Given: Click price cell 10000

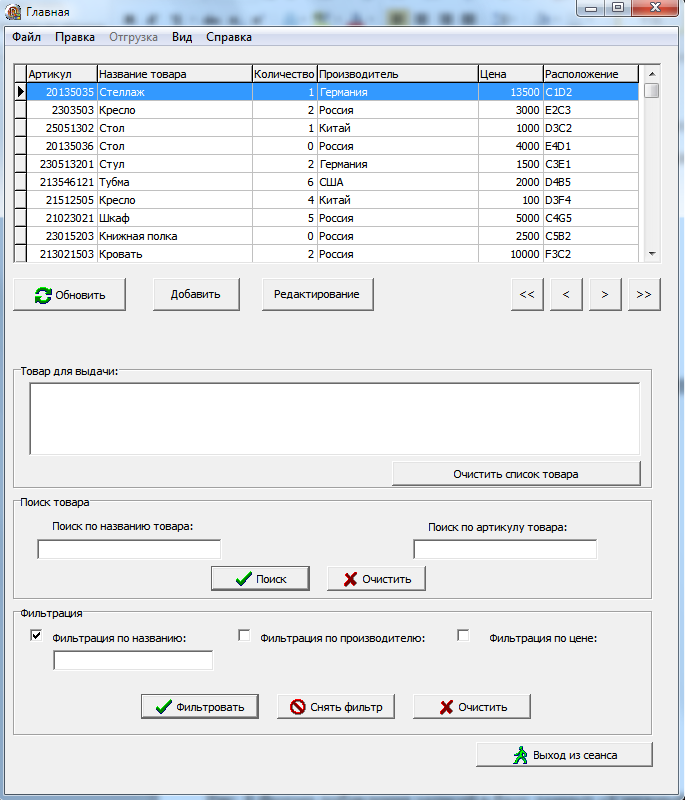Looking at the screenshot, I should [x=511, y=254].
